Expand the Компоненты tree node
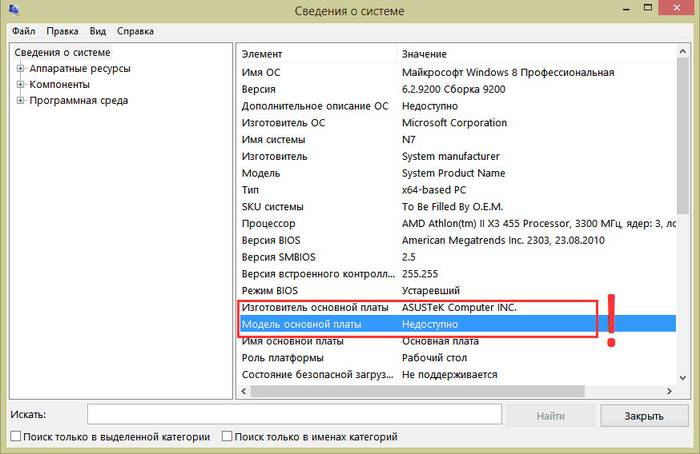This screenshot has width=700, height=454. pyautogui.click(x=20, y=85)
